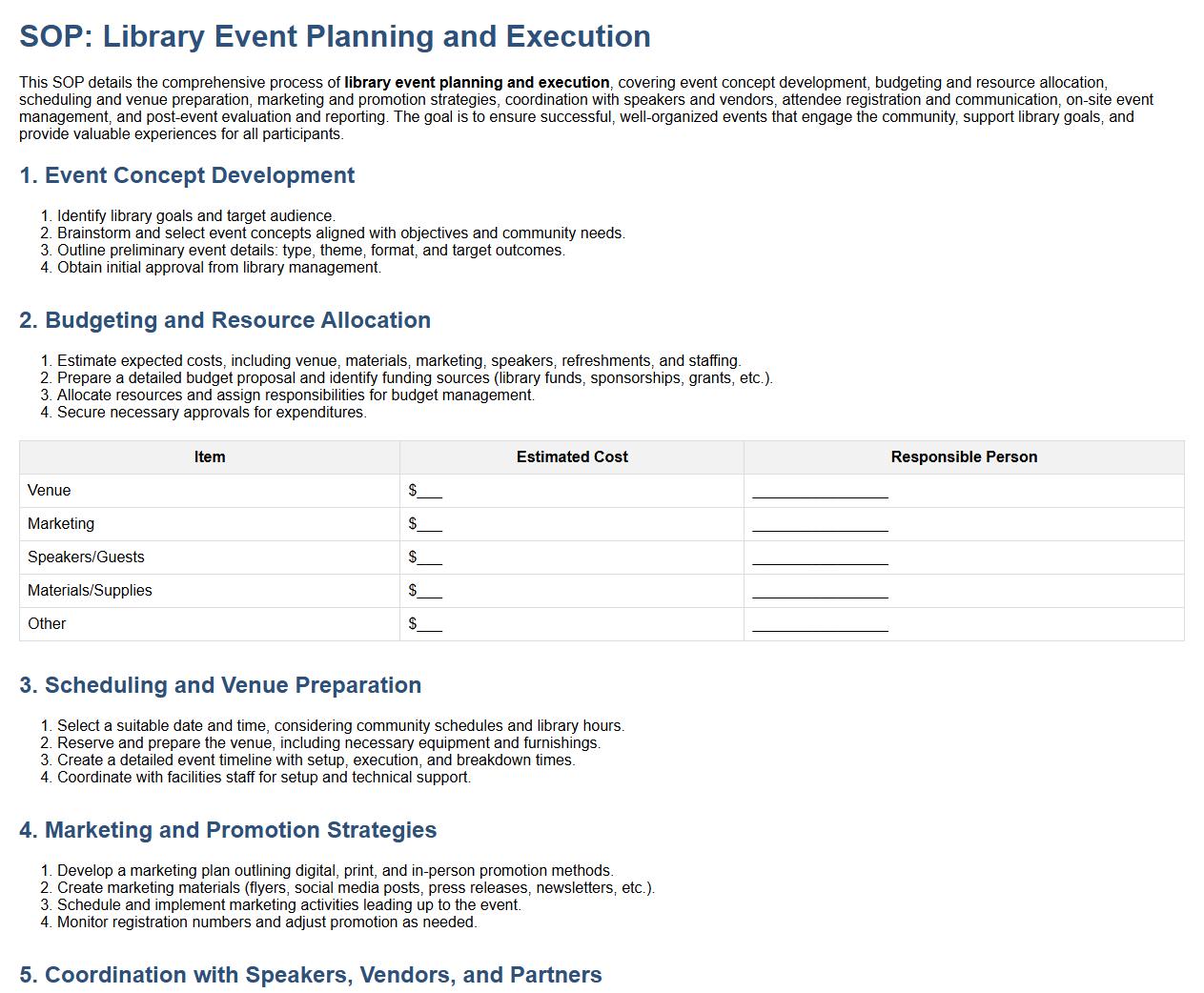The width and height of the screenshot is (1204, 993).
Task: Click 'Monitor registration numbers' list item
Action: tap(267, 922)
